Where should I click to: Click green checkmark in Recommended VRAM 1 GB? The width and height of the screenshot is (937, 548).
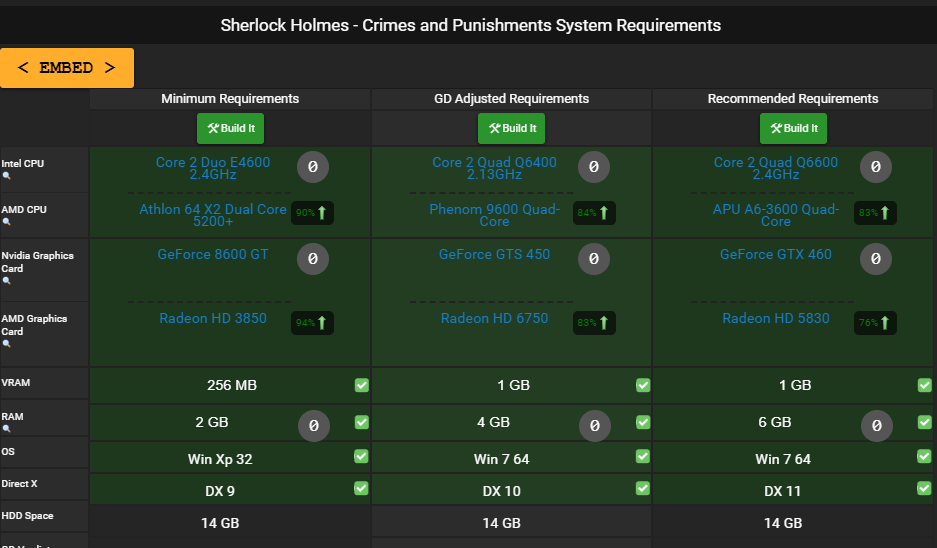click(x=924, y=385)
